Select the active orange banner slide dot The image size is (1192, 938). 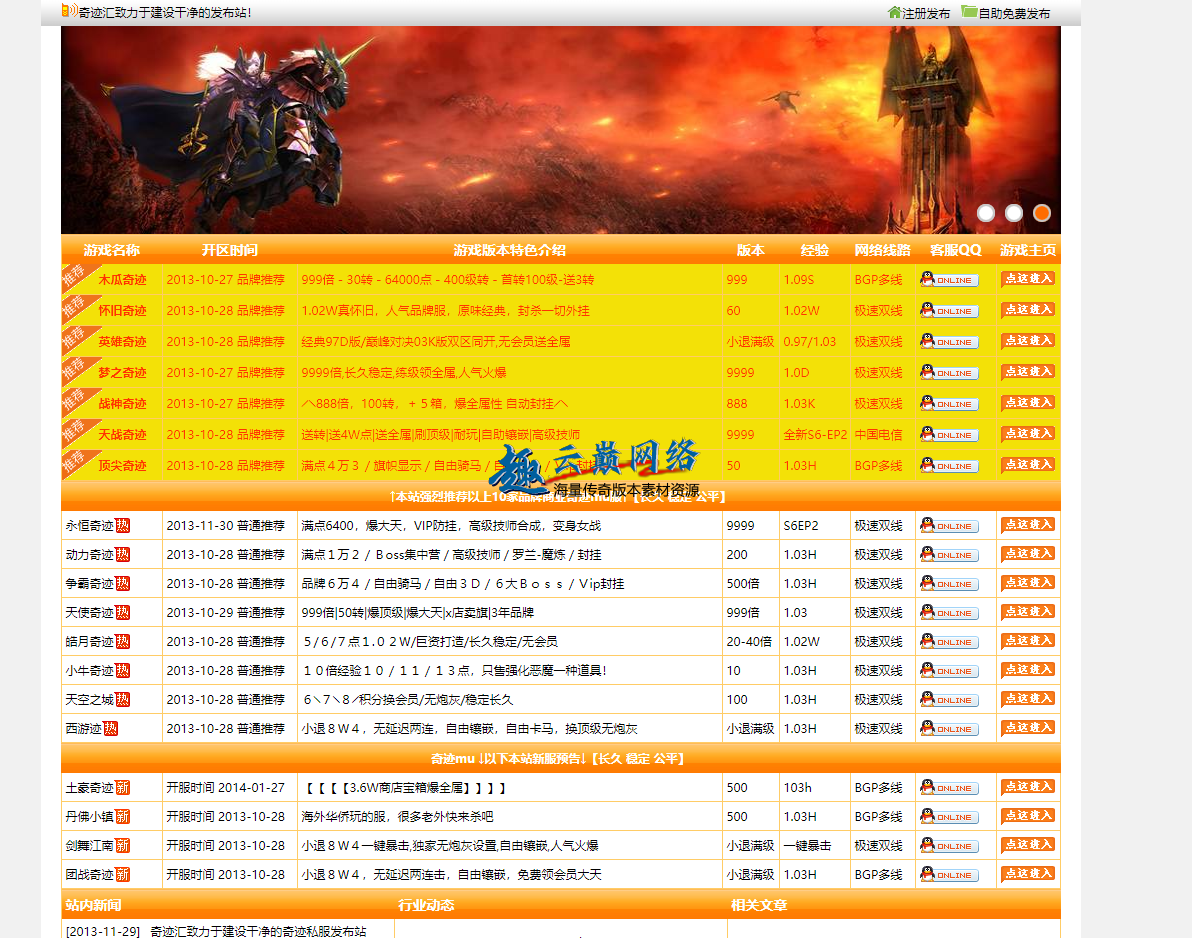tap(1042, 213)
